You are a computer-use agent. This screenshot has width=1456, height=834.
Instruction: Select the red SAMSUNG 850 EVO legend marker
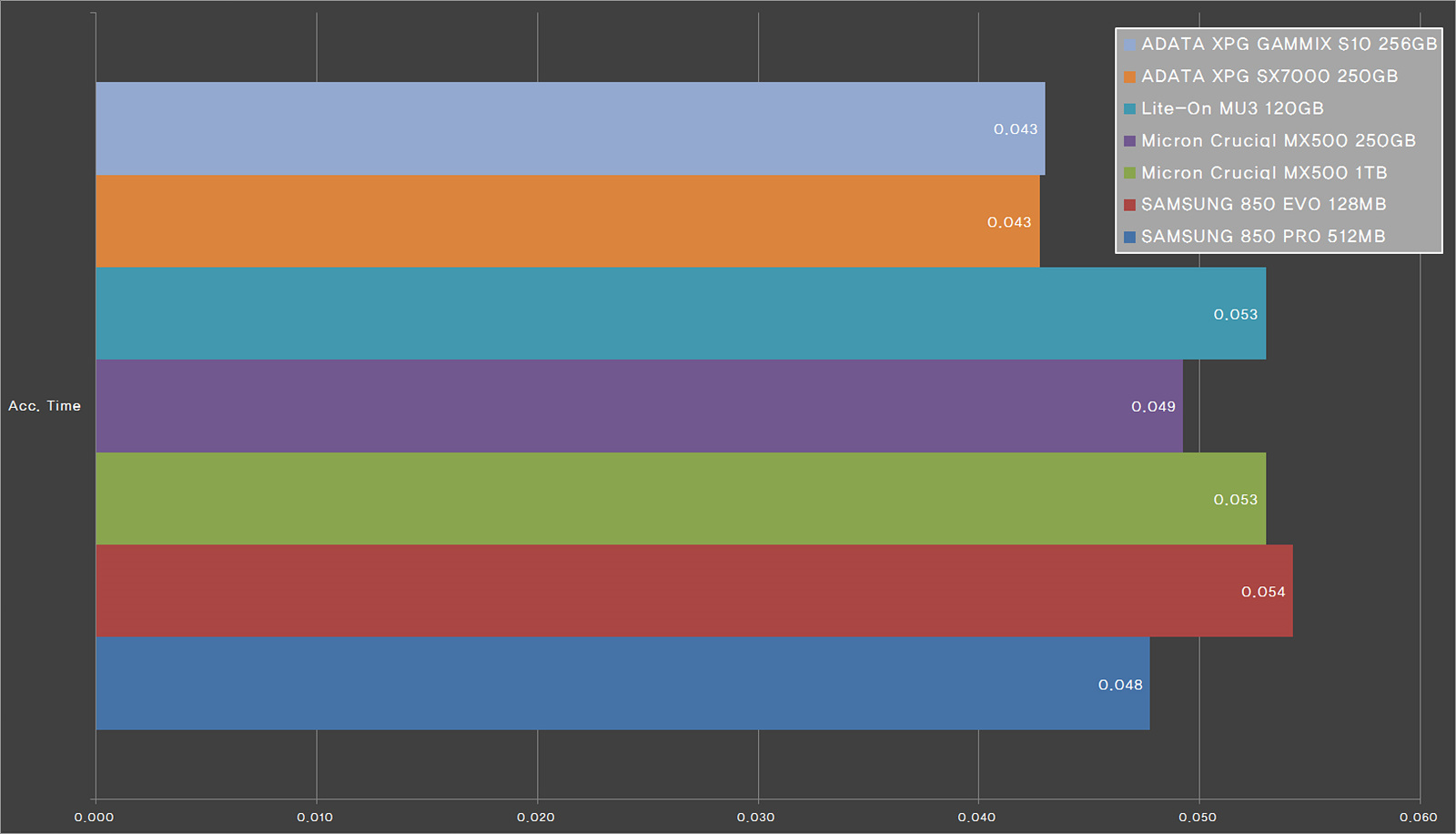(1128, 204)
